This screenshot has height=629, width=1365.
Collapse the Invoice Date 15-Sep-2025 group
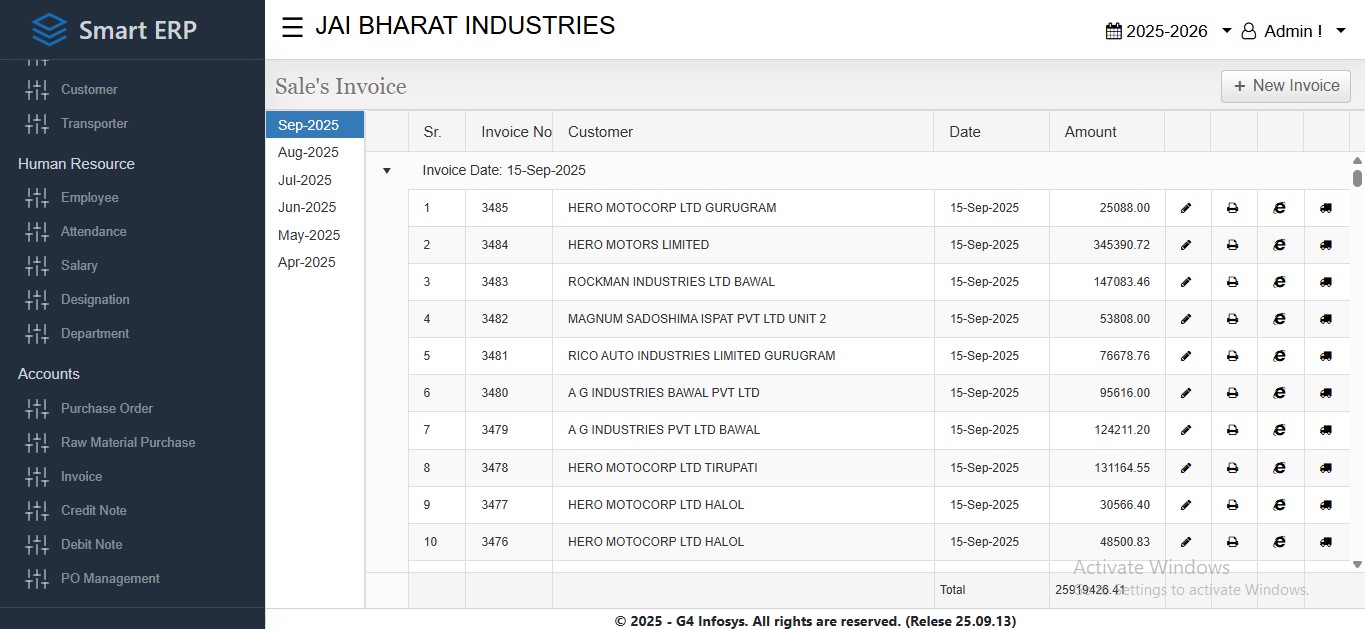(387, 171)
